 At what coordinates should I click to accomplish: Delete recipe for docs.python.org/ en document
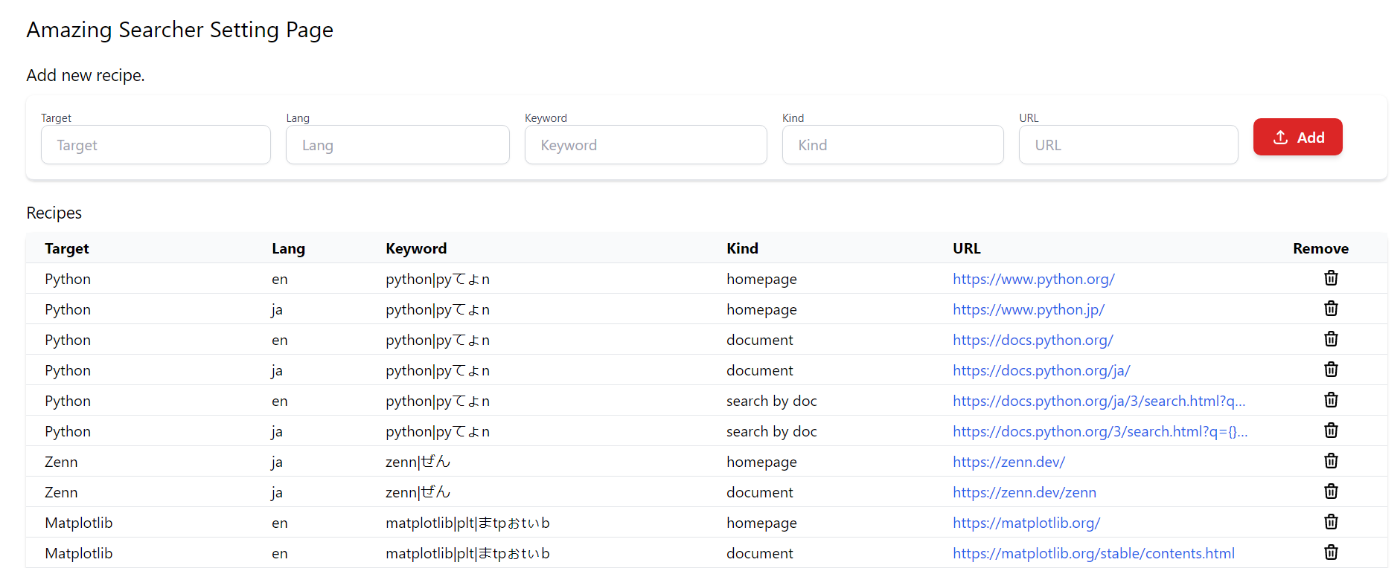coord(1331,339)
